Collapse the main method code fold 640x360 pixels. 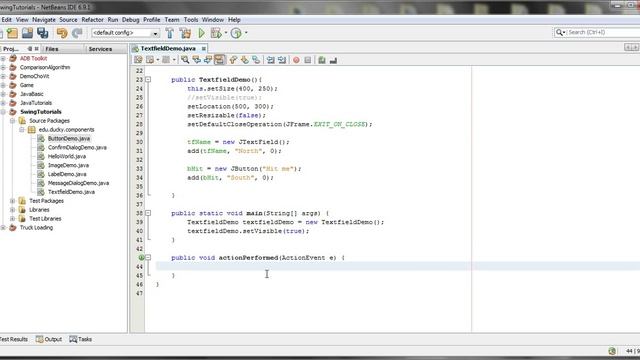[148, 213]
